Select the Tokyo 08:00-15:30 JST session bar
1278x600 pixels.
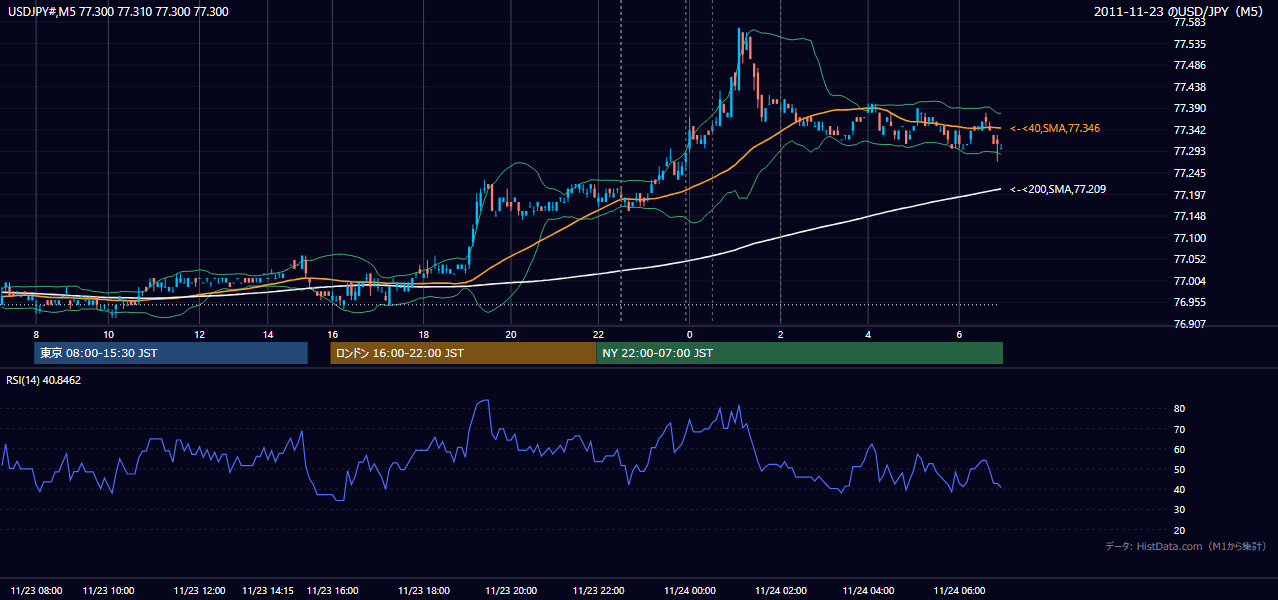pos(170,353)
